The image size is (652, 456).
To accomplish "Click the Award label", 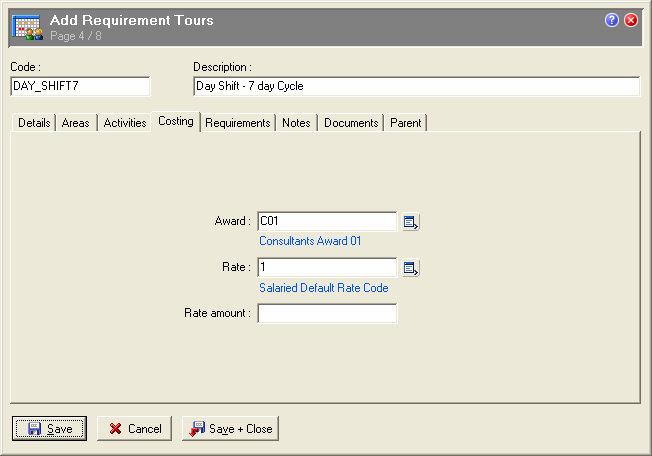I will tap(233, 221).
